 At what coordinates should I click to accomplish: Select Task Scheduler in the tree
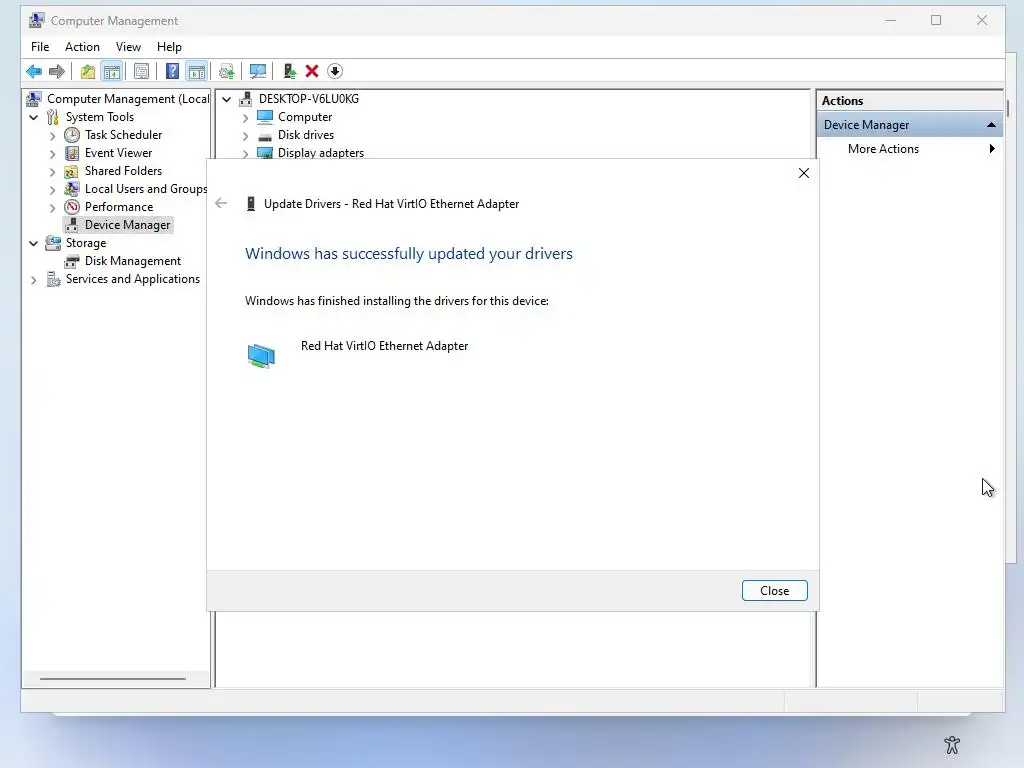coord(123,135)
